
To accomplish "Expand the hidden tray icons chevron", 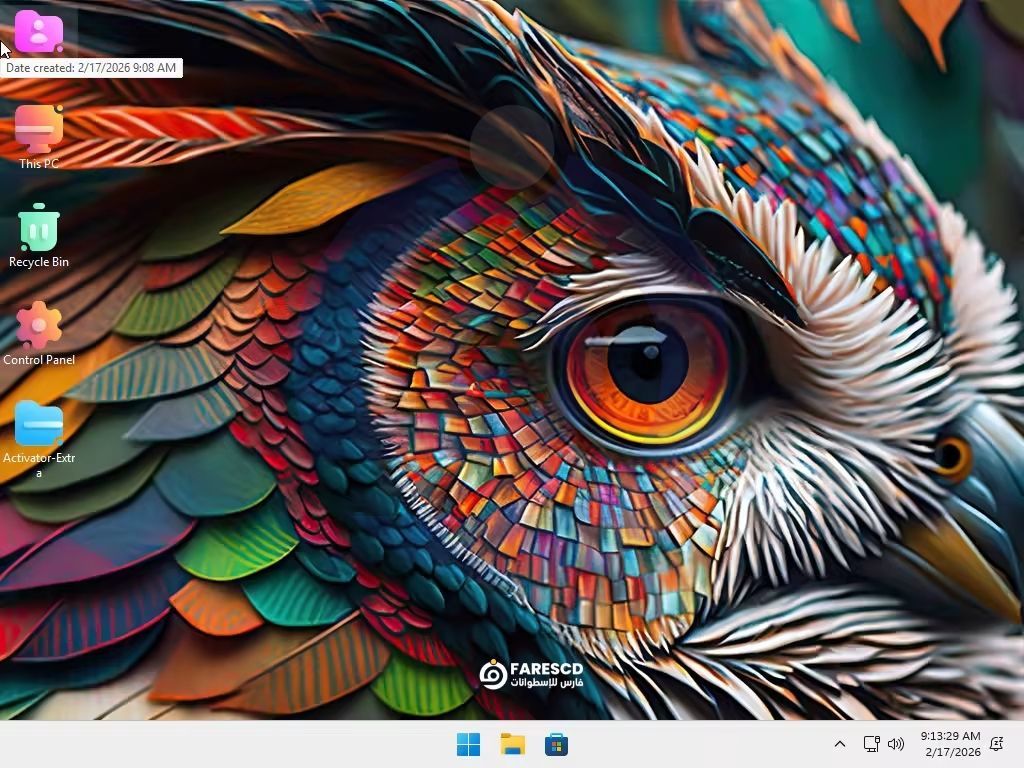I will 840,744.
